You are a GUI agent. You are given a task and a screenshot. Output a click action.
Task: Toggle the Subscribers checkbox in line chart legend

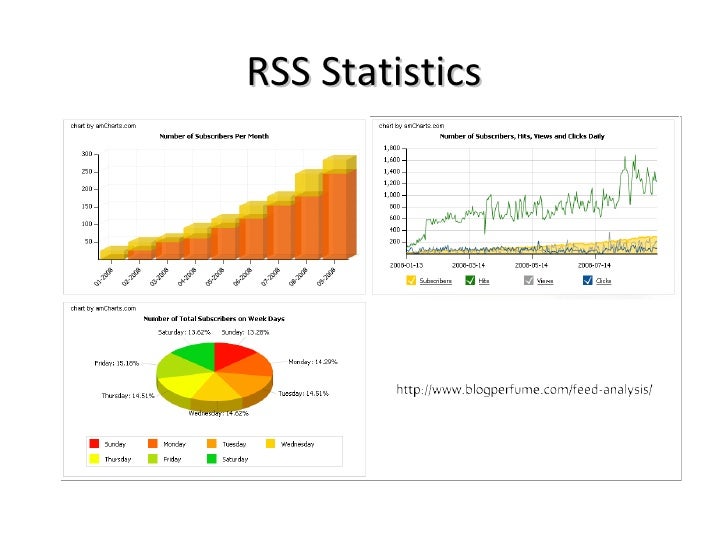click(x=411, y=280)
